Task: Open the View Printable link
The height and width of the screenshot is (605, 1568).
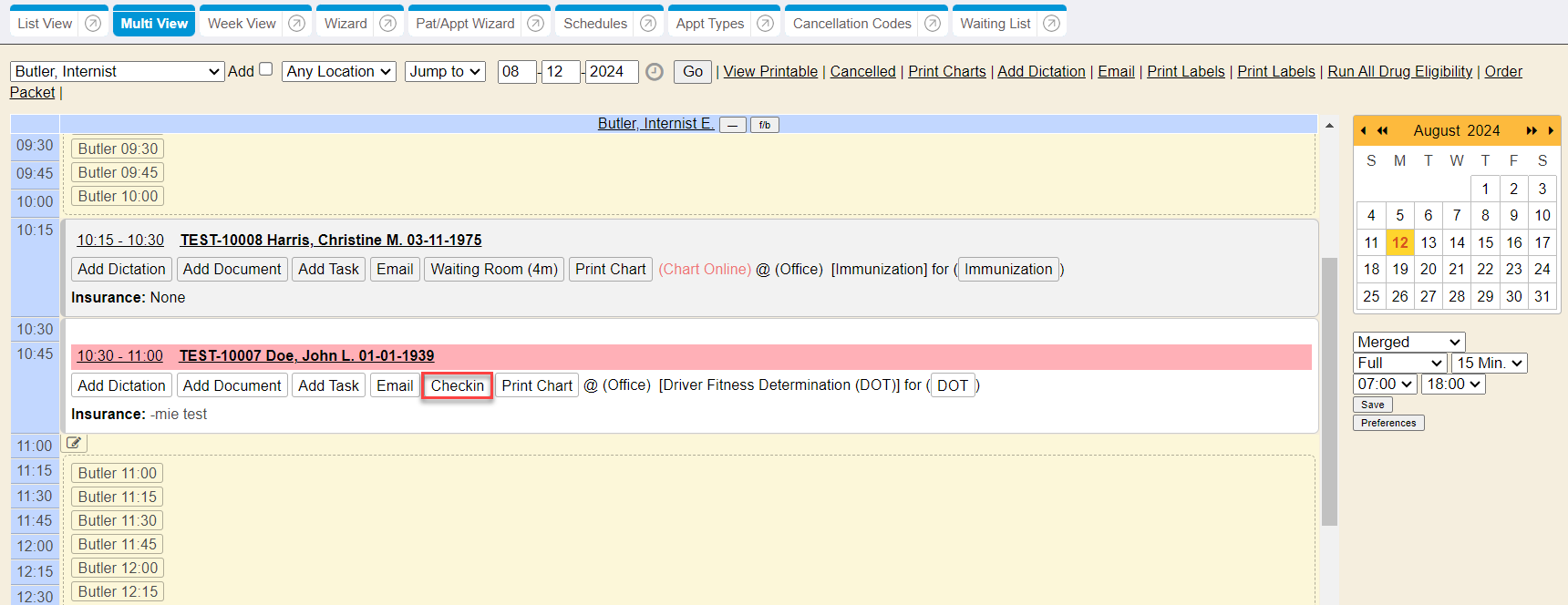Action: click(x=770, y=71)
